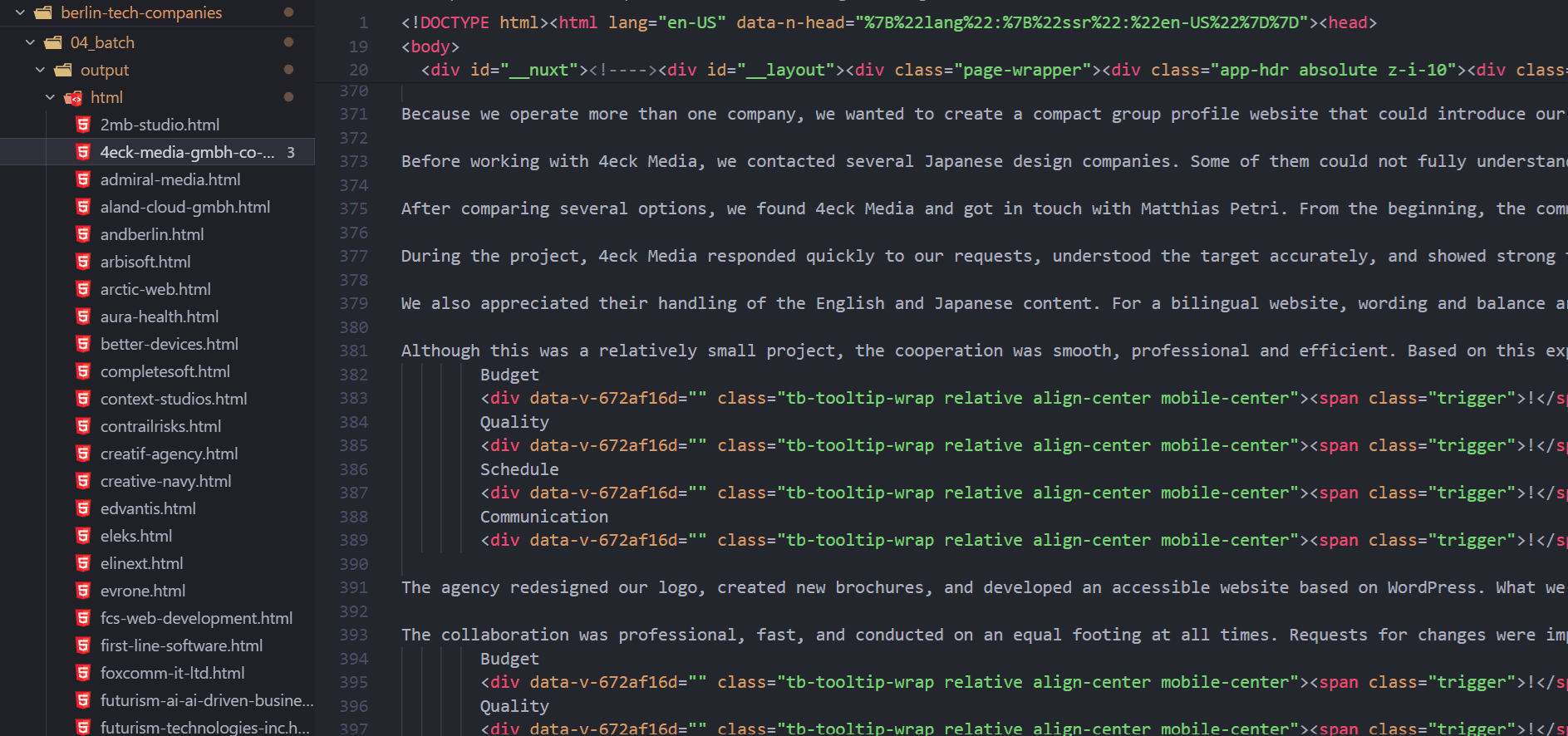This screenshot has height=736, width=1568.
Task: Click the problem count badge 3
Action: coord(291,152)
